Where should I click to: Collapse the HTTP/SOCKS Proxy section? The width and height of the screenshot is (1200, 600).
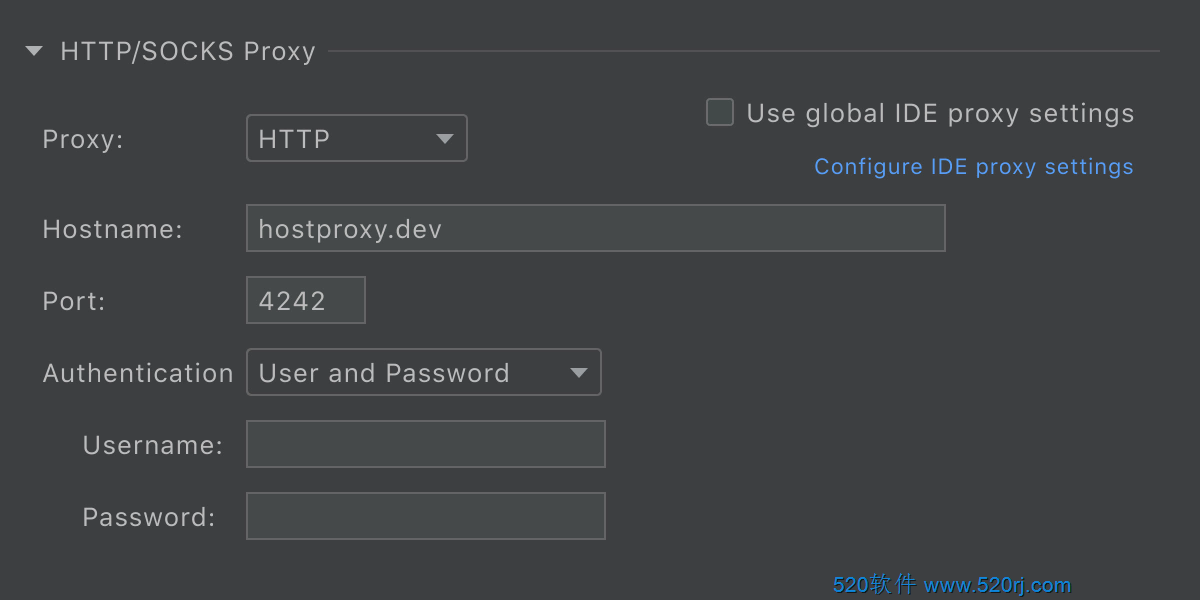click(34, 51)
